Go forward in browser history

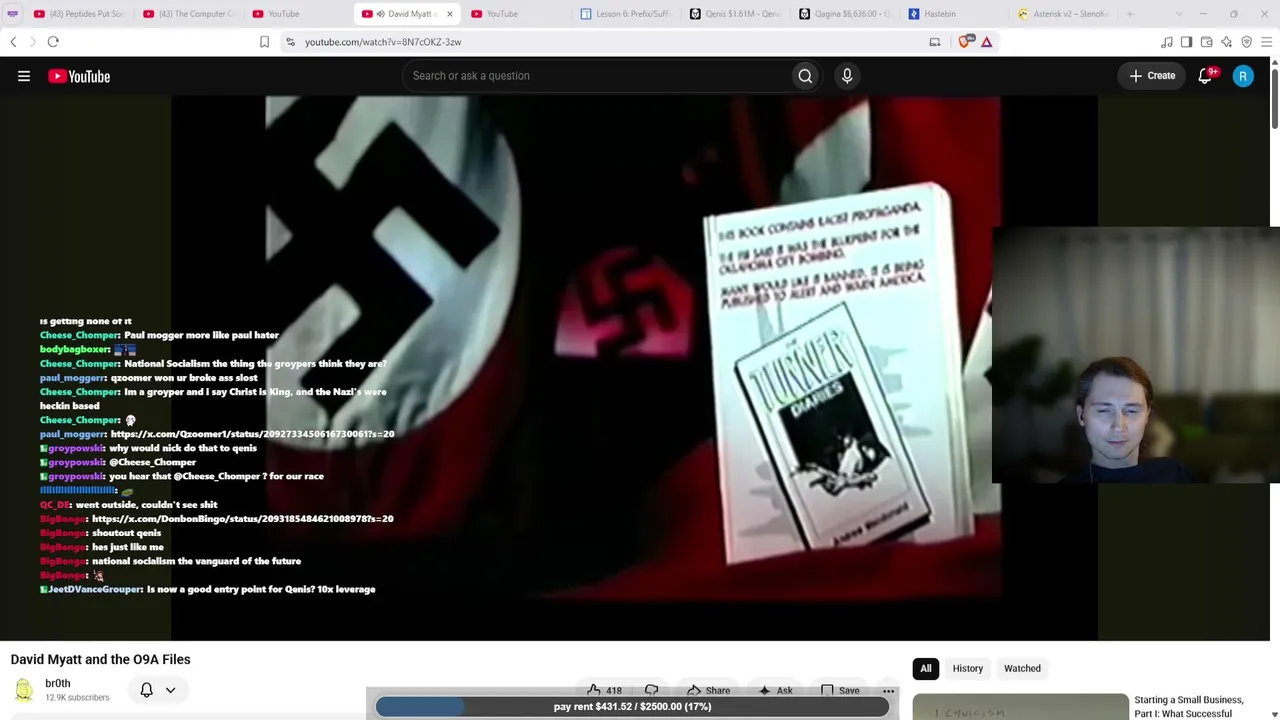(x=32, y=42)
